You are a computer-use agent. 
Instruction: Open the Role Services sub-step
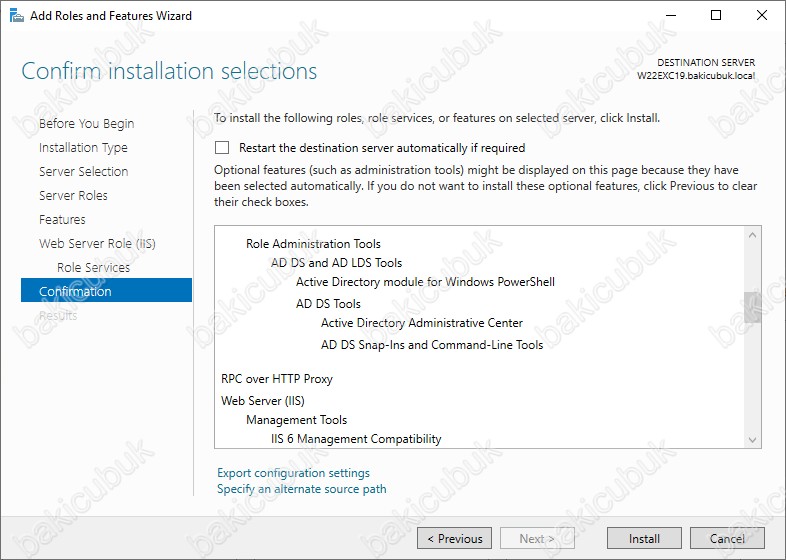tap(93, 268)
